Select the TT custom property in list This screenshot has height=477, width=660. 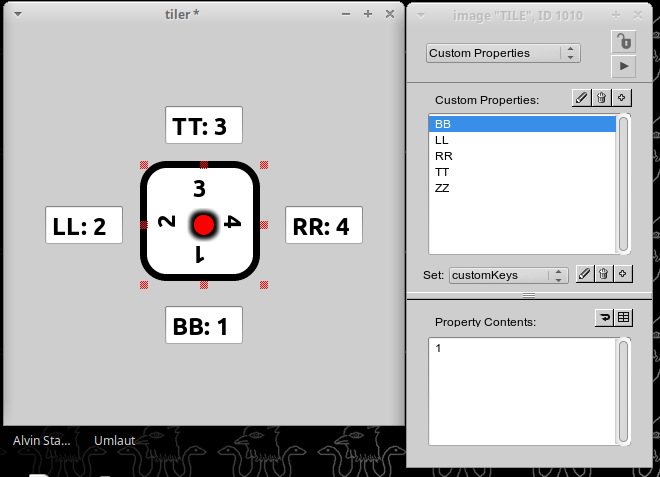click(x=442, y=172)
